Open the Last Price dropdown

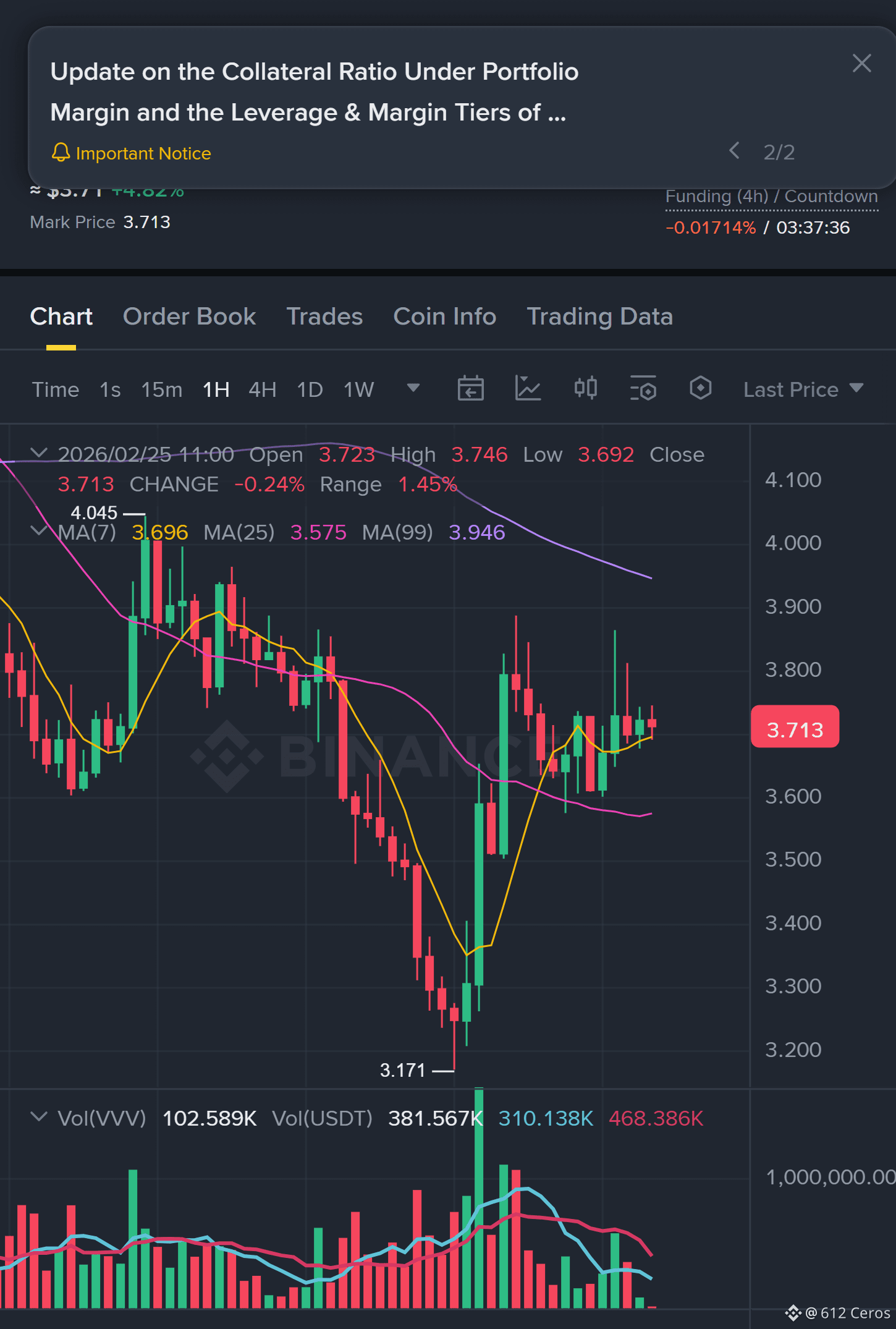click(x=803, y=389)
